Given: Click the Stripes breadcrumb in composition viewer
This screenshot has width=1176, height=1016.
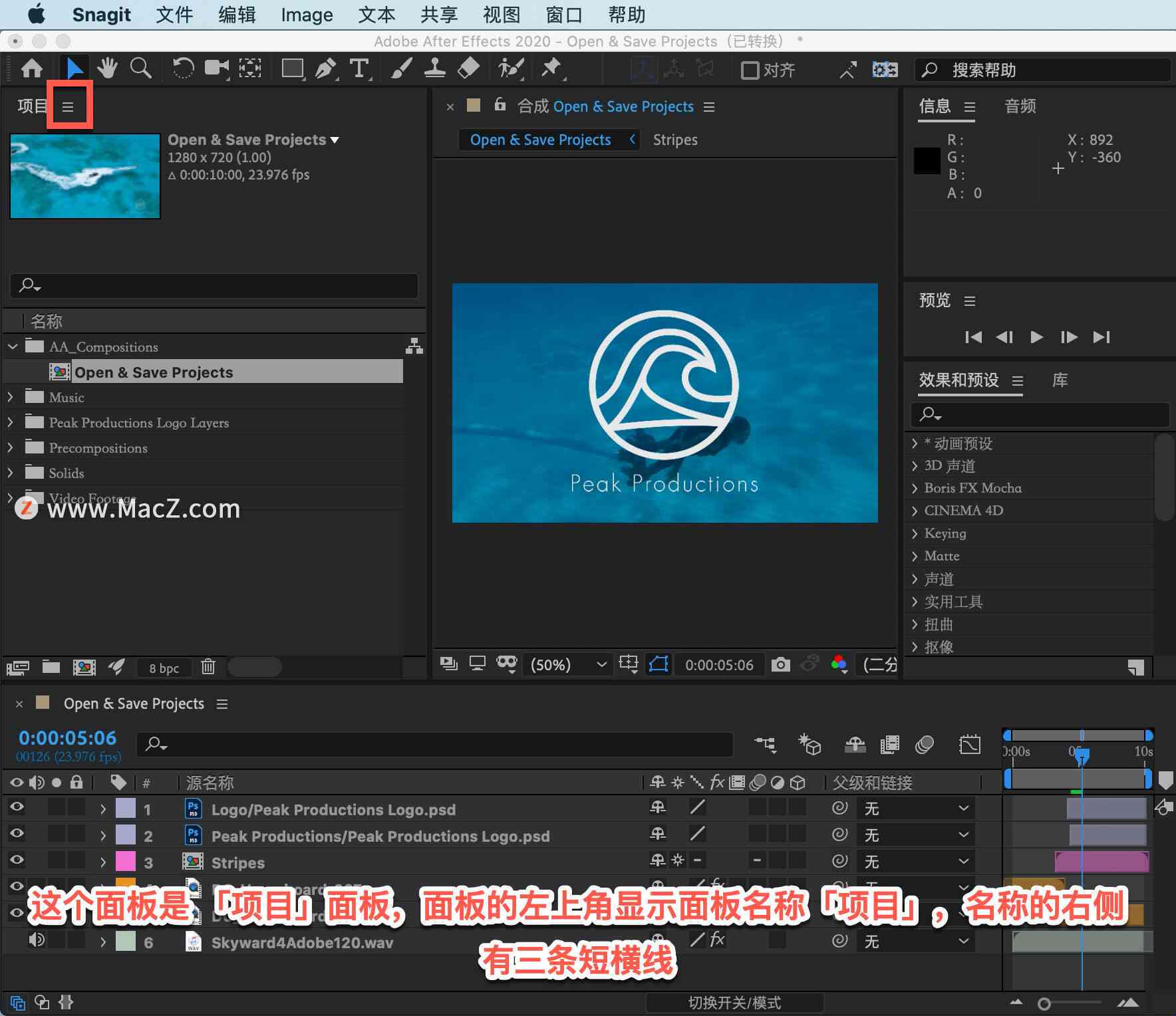Looking at the screenshot, I should (675, 140).
